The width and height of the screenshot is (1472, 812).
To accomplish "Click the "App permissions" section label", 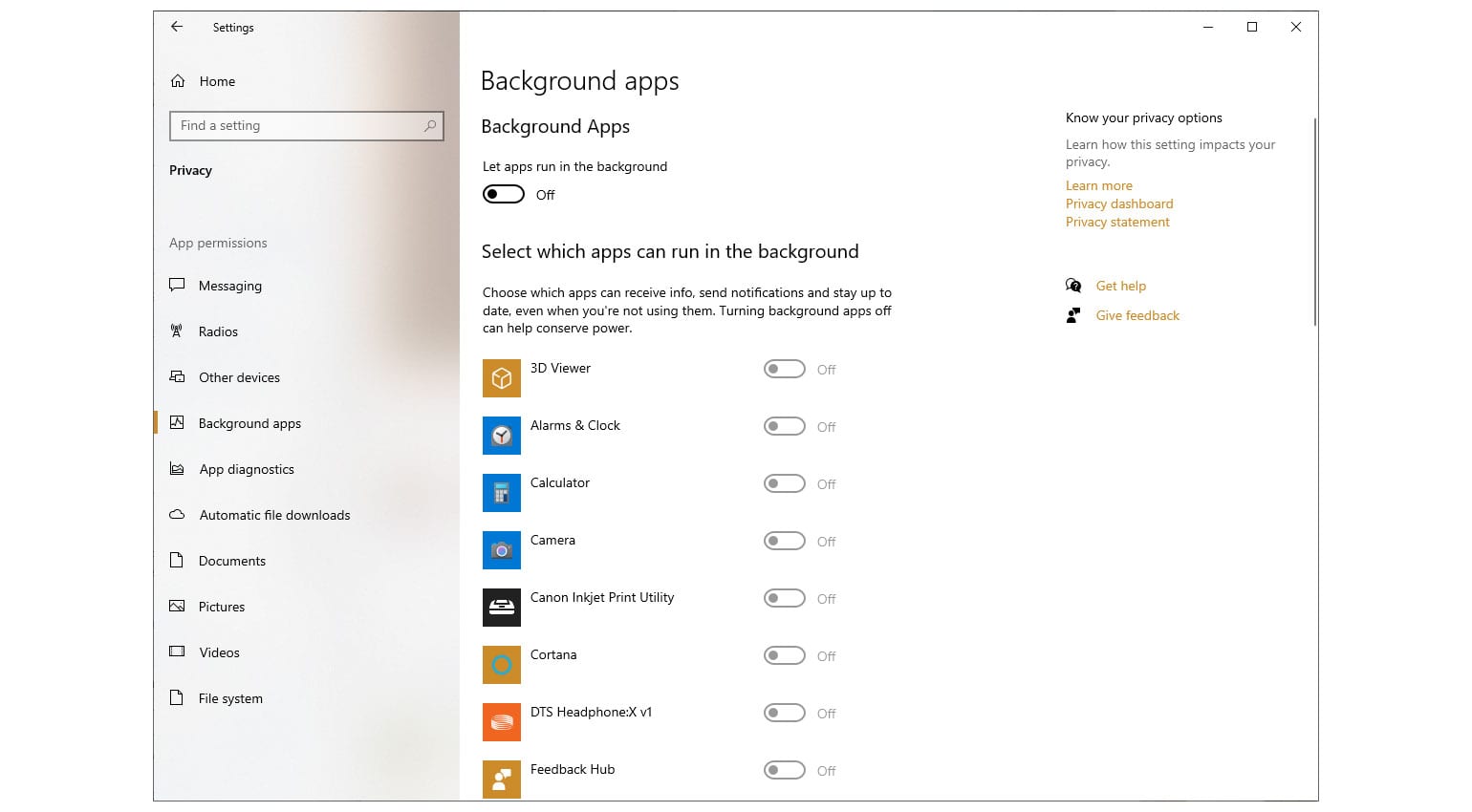I will click(x=218, y=243).
